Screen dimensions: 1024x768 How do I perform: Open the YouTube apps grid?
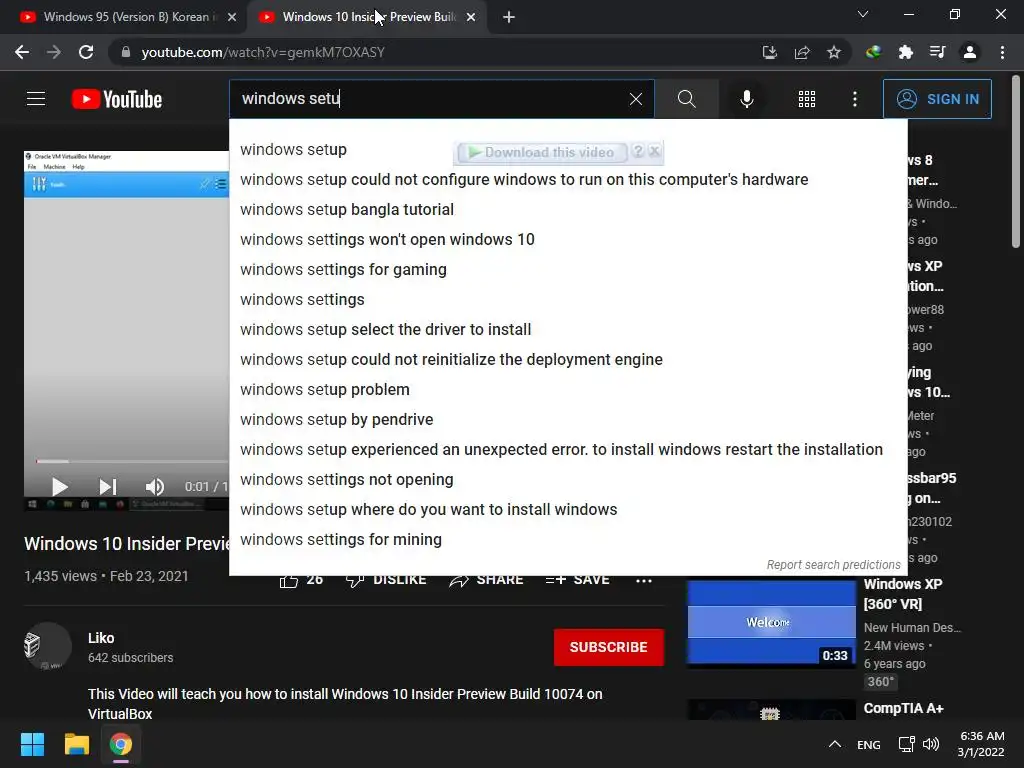[x=807, y=99]
